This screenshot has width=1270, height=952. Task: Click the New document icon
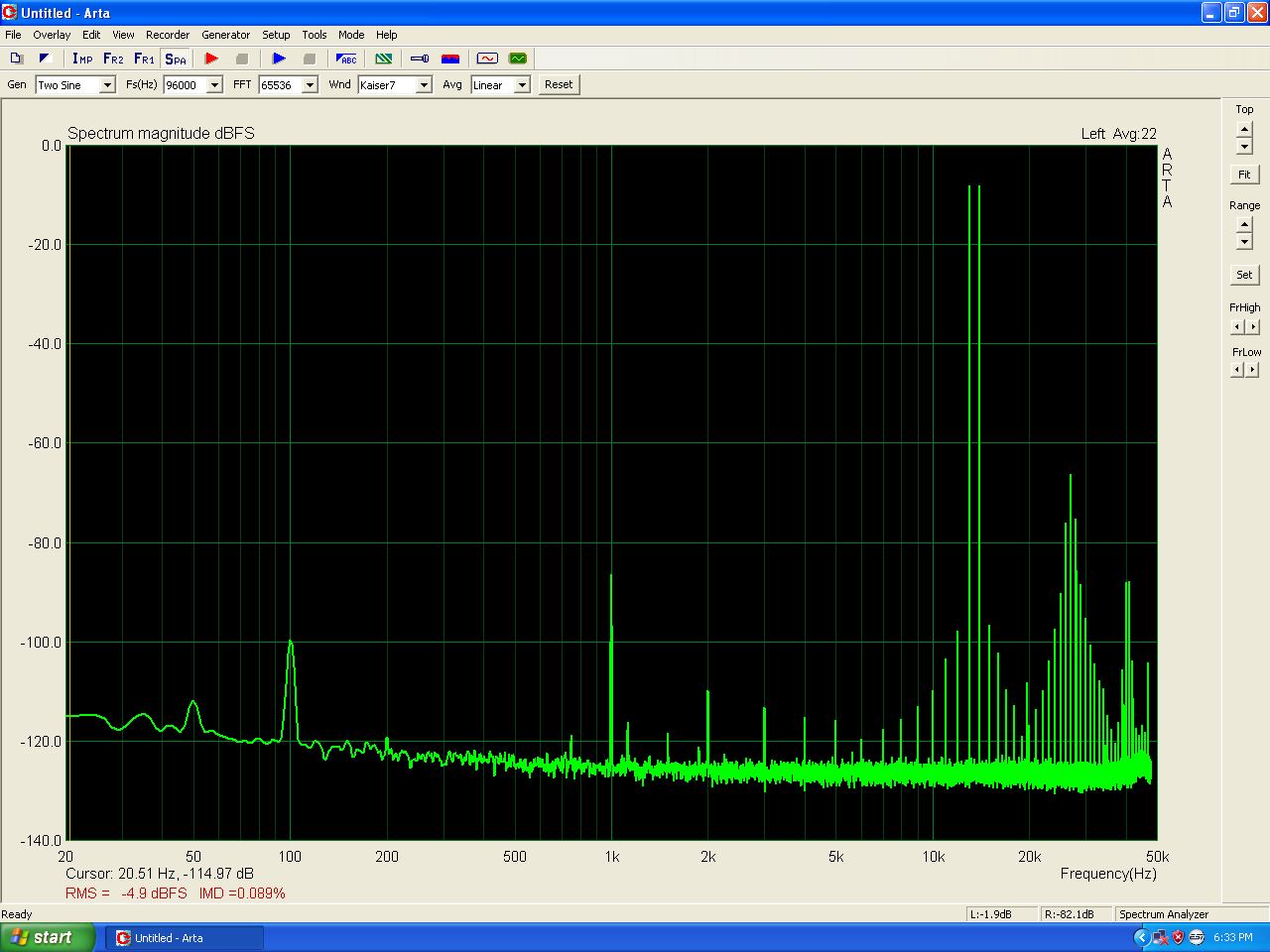click(x=17, y=59)
